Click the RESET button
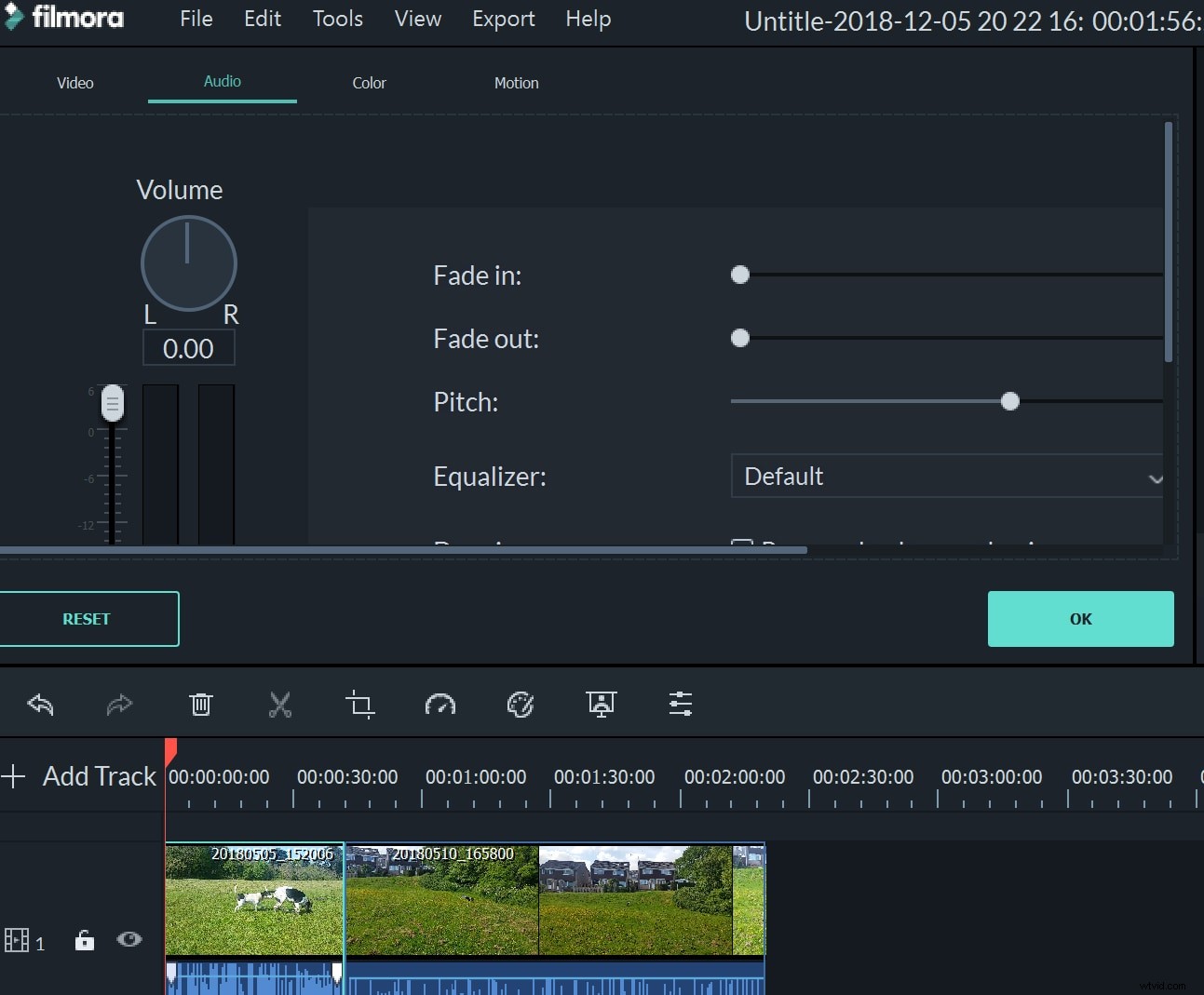The width and height of the screenshot is (1204, 995). click(86, 618)
